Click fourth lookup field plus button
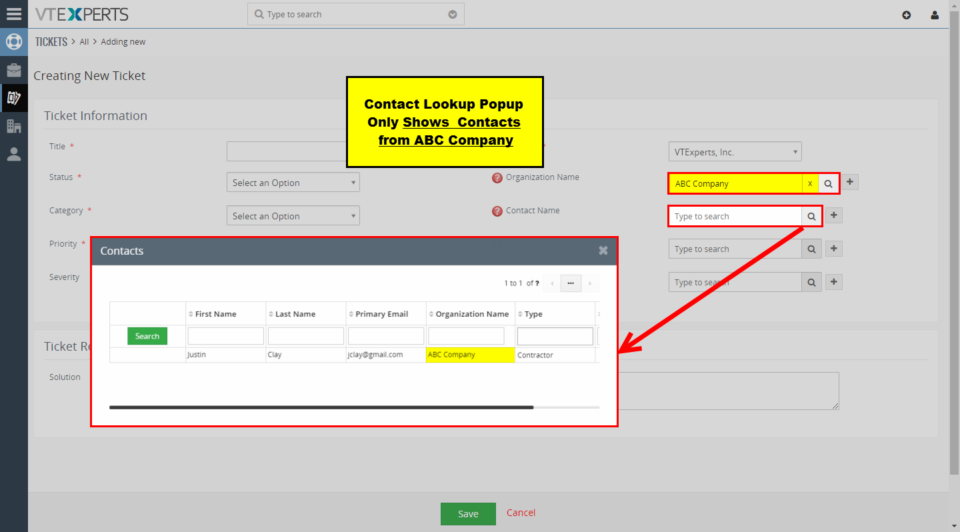Screen dimensions: 960x532 834,282
